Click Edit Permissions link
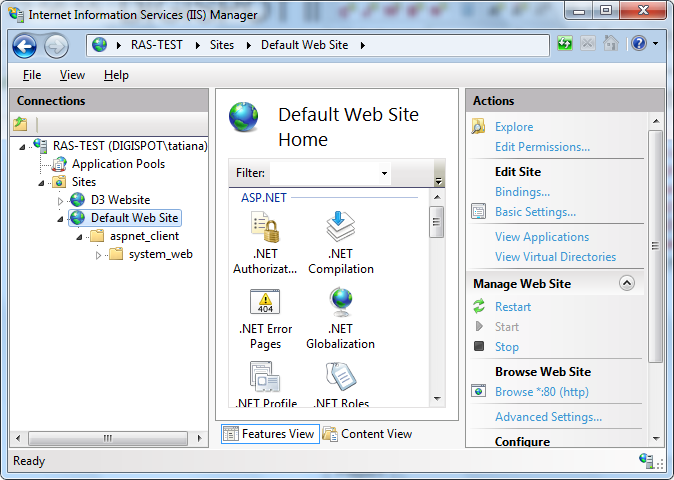The width and height of the screenshot is (674, 480). point(542,147)
